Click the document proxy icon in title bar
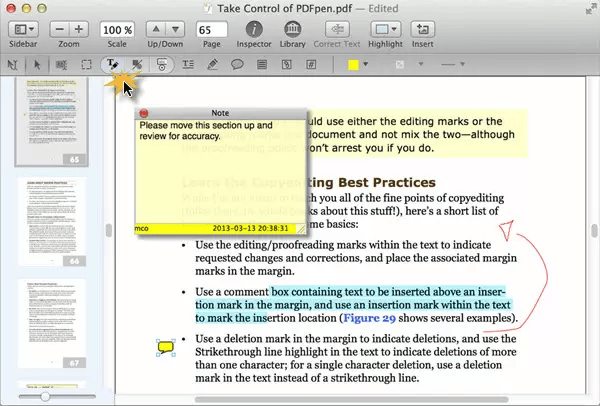This screenshot has width=600, height=406. click(208, 8)
